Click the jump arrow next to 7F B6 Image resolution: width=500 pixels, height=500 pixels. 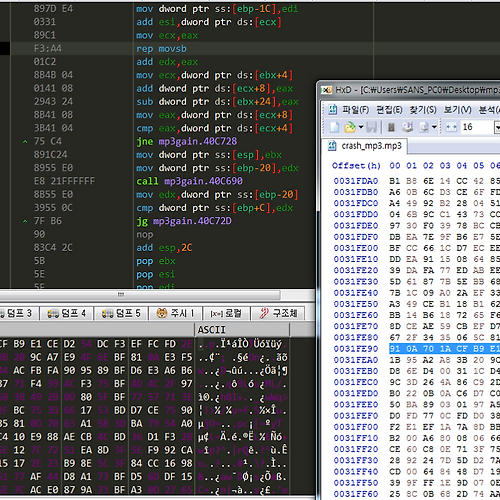click(x=25, y=221)
